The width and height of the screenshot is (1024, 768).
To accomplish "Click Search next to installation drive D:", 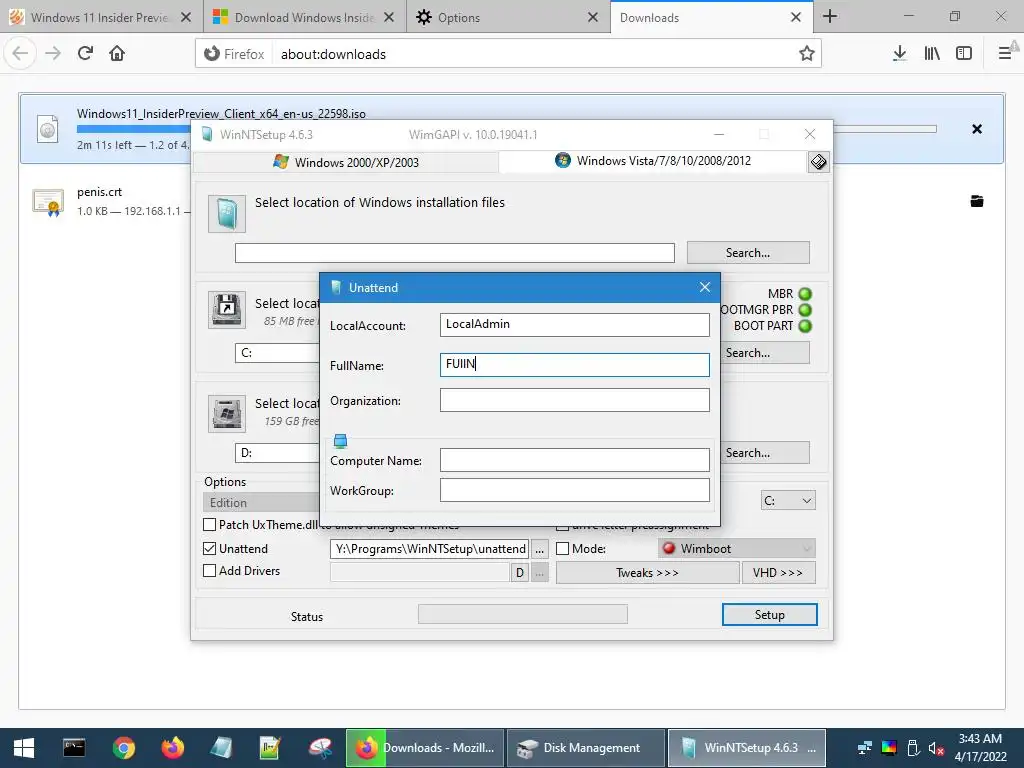I will pos(765,453).
